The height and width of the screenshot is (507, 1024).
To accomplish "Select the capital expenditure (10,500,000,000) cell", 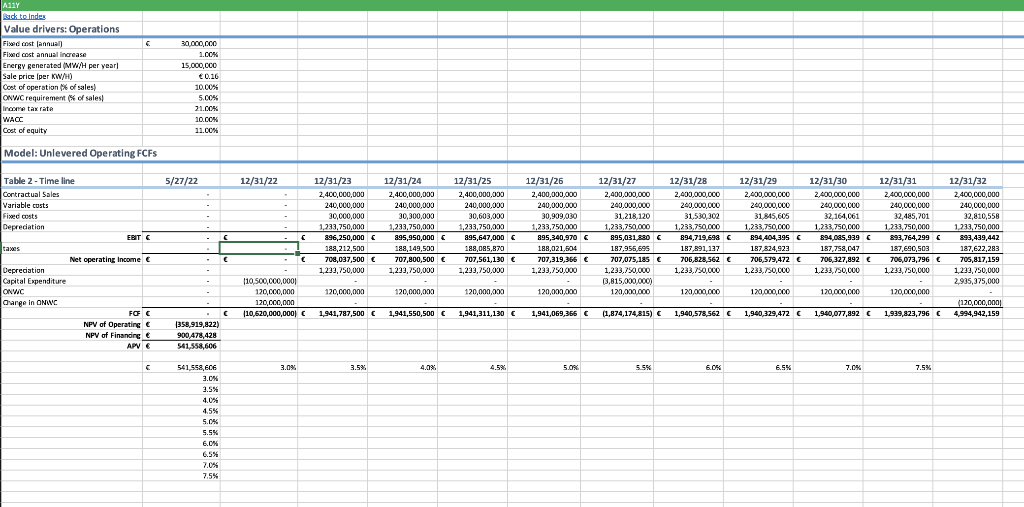I will 270,280.
